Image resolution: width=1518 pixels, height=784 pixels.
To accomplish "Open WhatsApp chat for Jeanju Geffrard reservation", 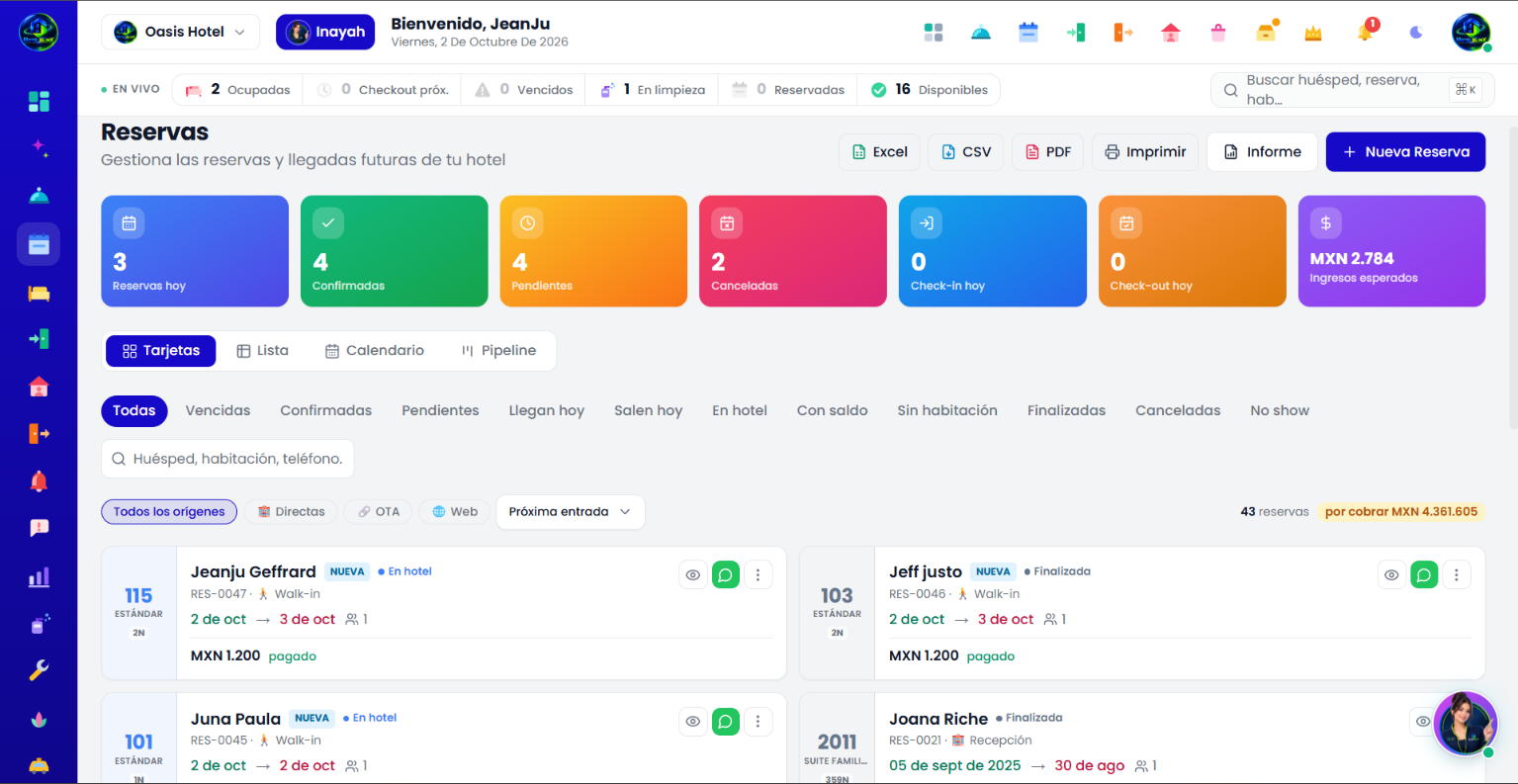I will coord(726,574).
